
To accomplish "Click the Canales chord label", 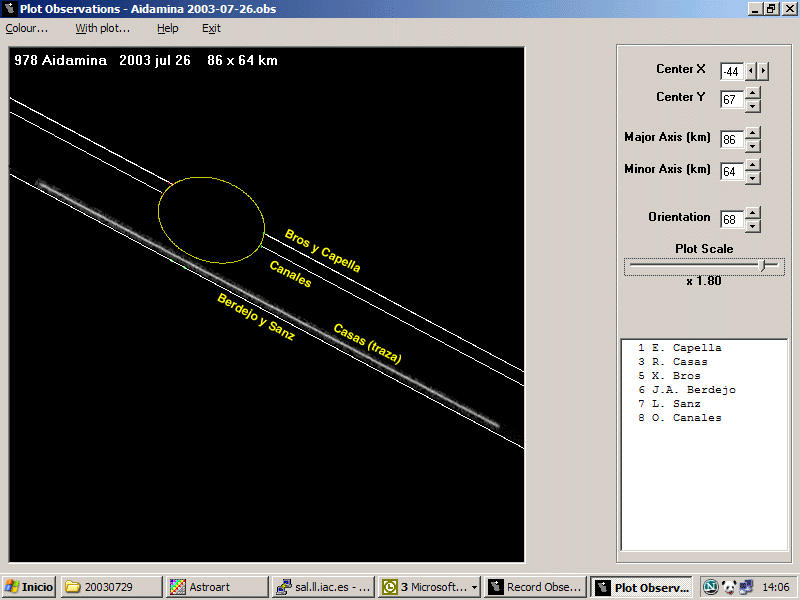I will point(290,274).
